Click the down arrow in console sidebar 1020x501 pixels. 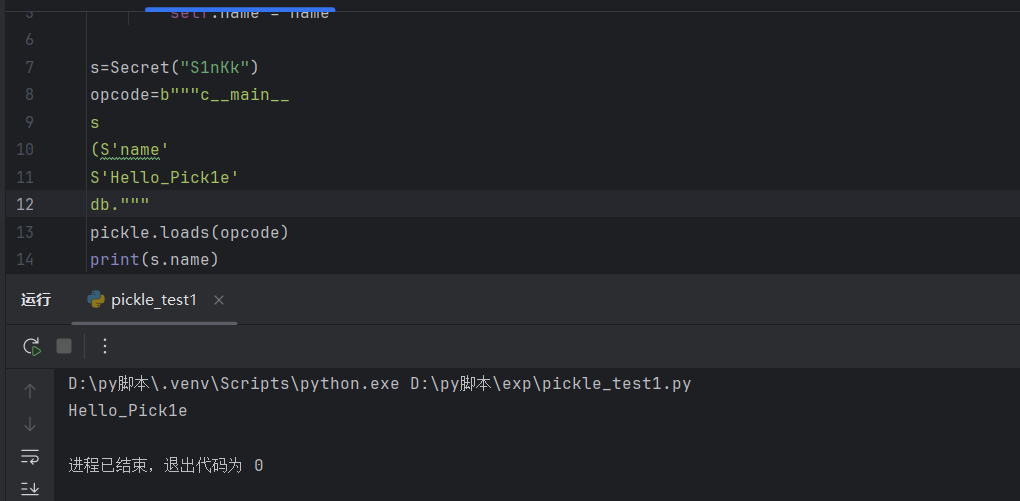click(30, 424)
